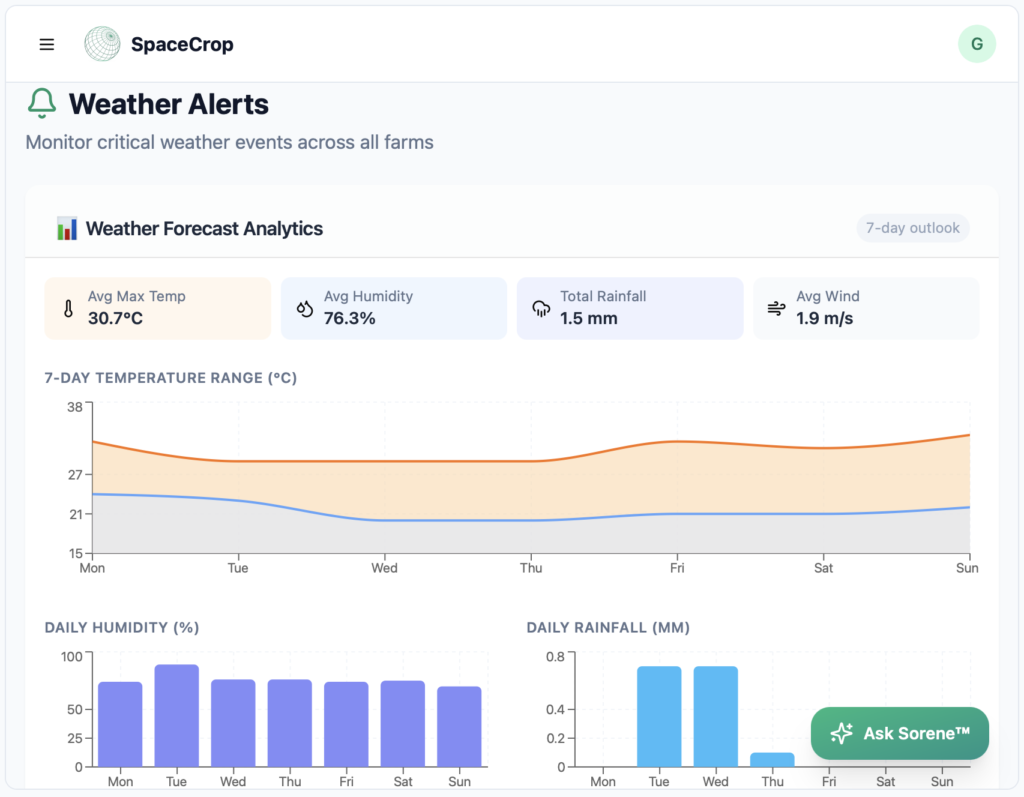
Task: Click the rain cloud icon in Total Rainfall
Action: pyautogui.click(x=540, y=309)
